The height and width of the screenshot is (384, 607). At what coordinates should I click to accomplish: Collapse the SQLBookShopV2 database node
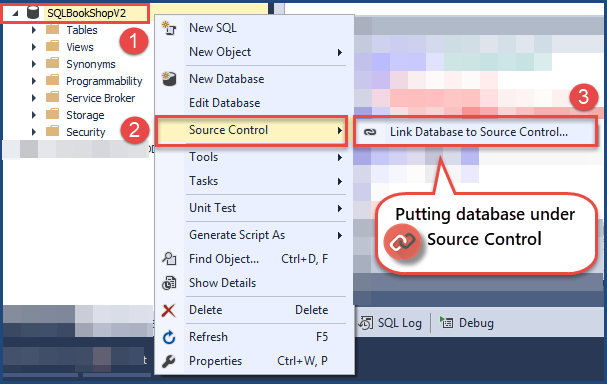click(15, 14)
